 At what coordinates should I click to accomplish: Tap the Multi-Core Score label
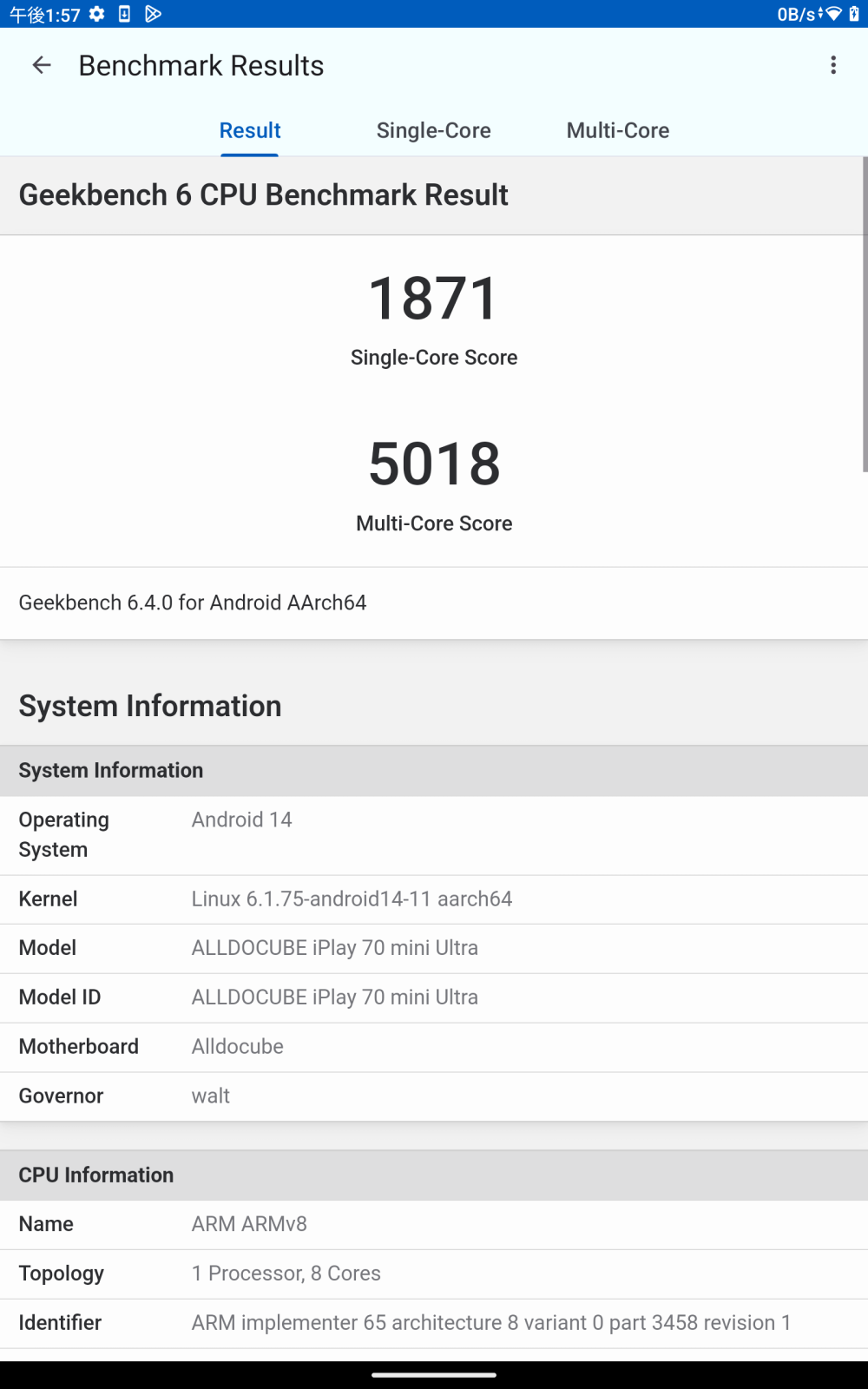tap(434, 523)
